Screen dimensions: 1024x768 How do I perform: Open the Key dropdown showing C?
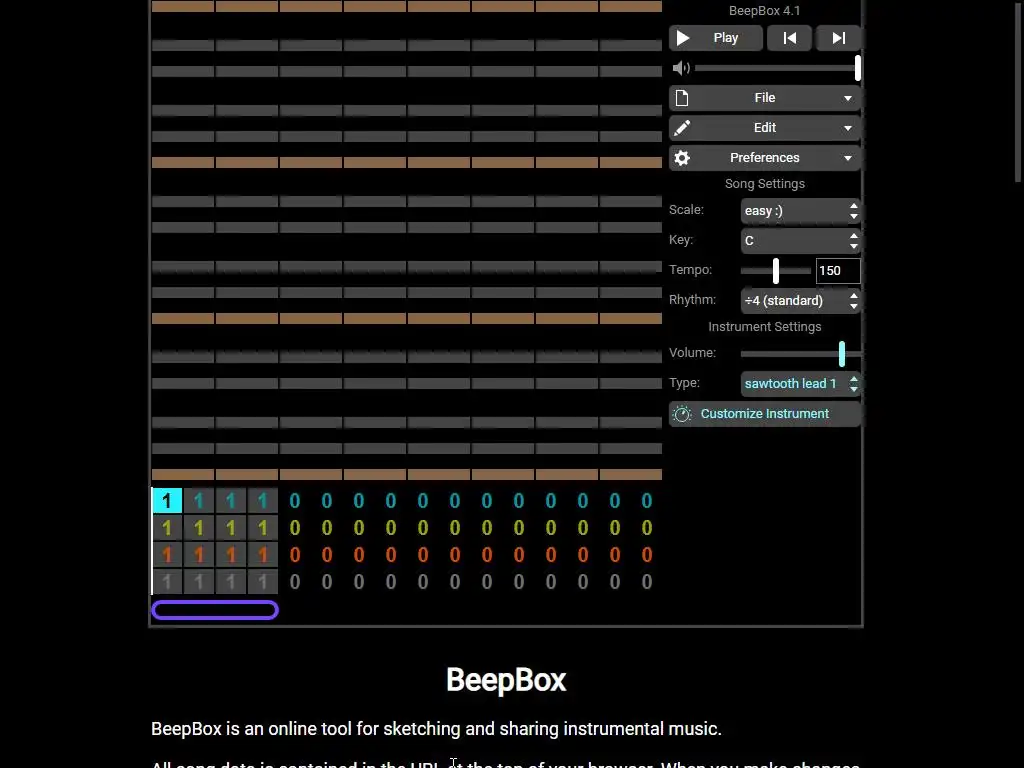coord(801,240)
